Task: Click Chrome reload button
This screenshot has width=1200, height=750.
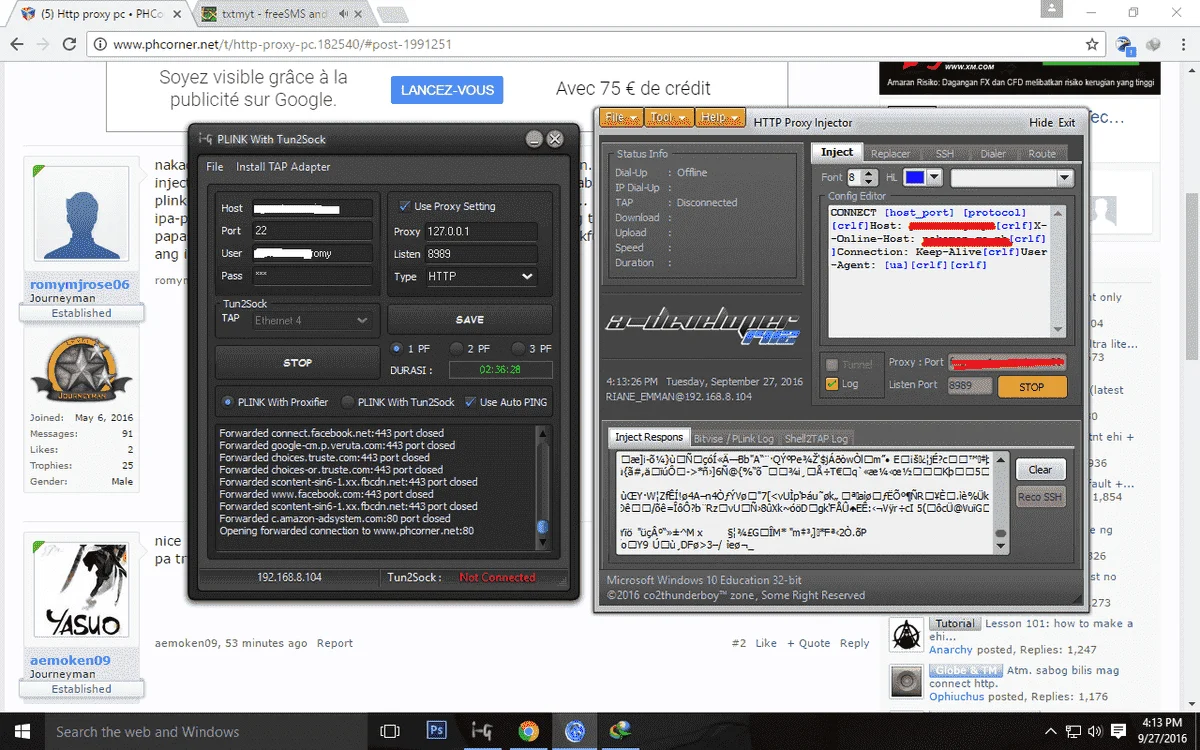Action: (69, 45)
